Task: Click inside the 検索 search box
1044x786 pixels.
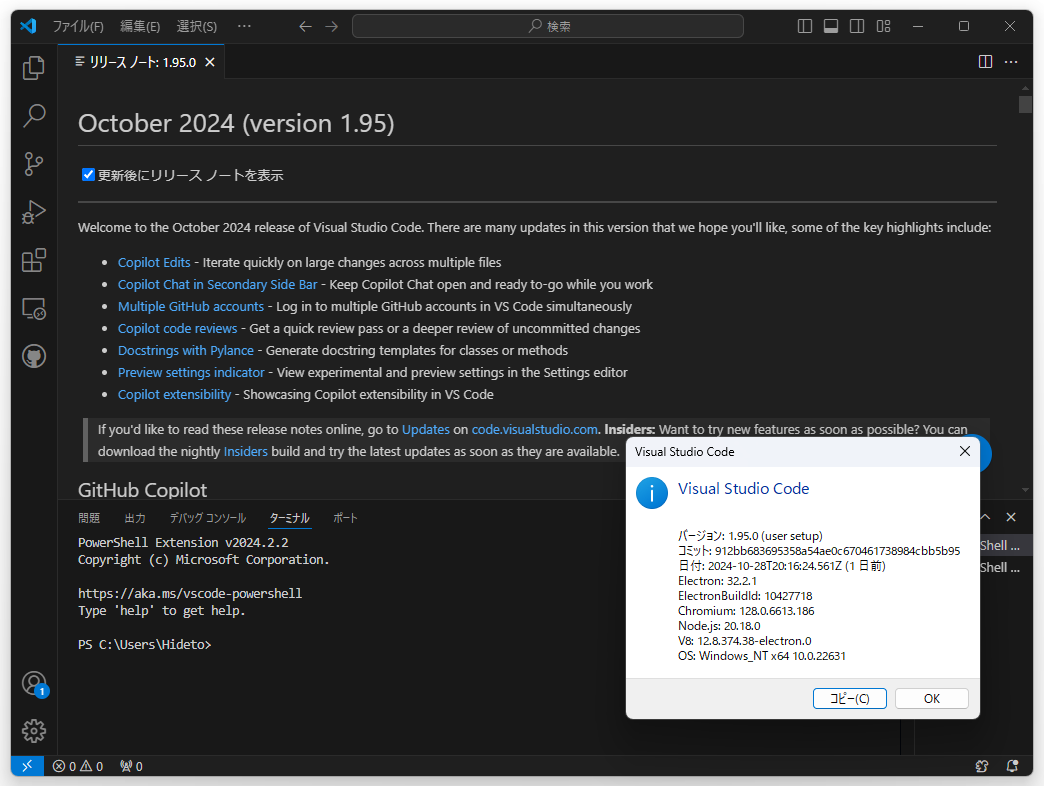Action: click(546, 25)
